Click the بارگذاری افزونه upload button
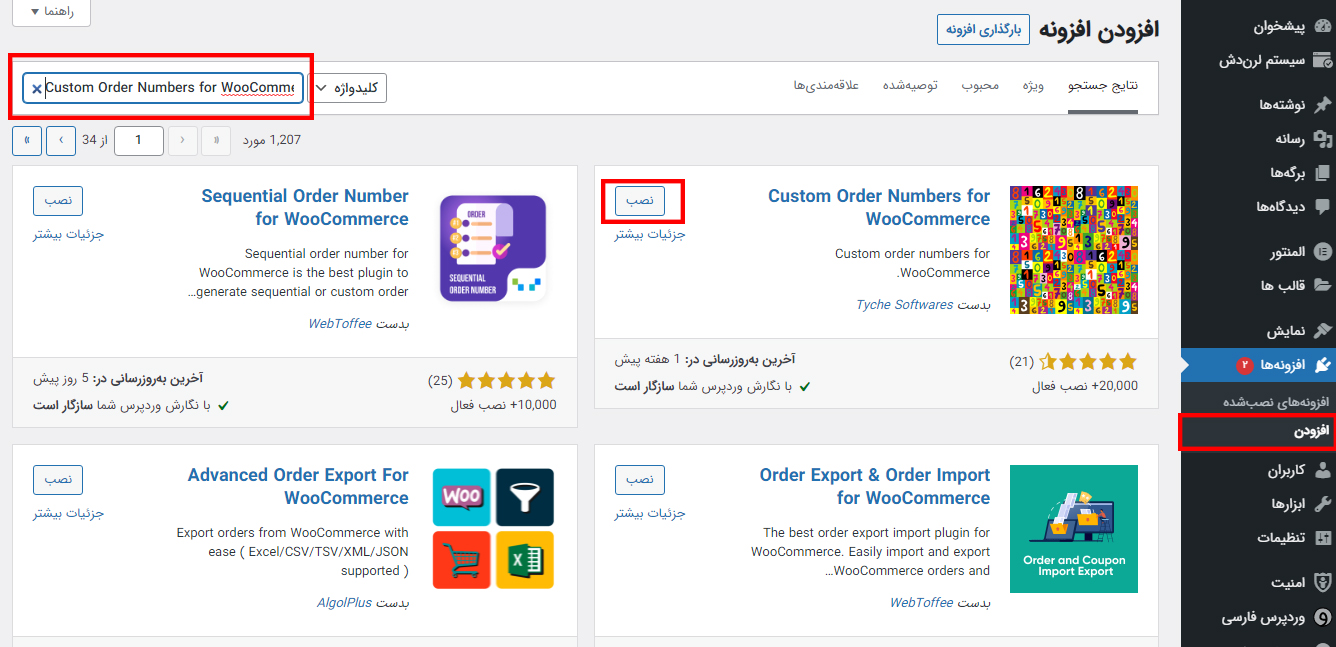 point(983,29)
